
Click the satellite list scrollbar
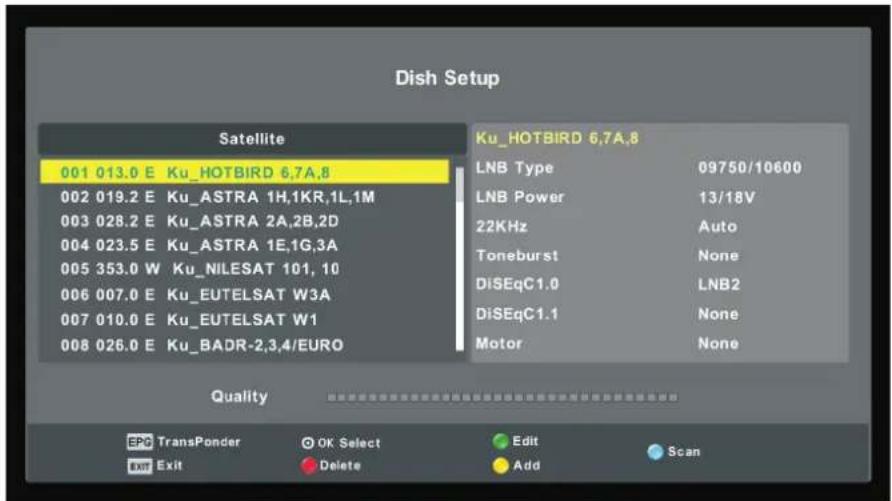460,259
